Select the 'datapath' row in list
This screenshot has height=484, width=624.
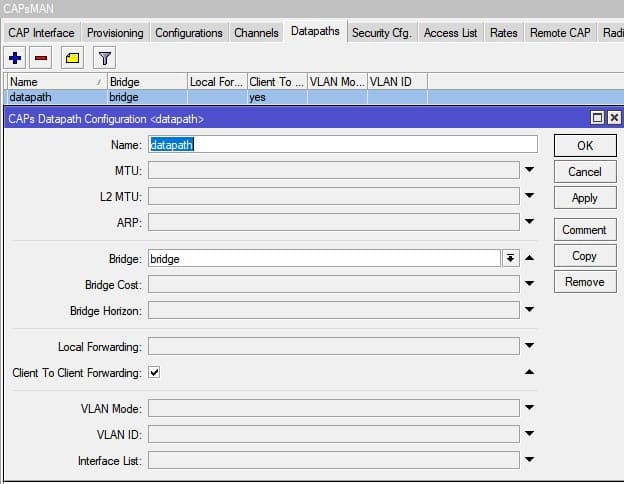(314, 97)
